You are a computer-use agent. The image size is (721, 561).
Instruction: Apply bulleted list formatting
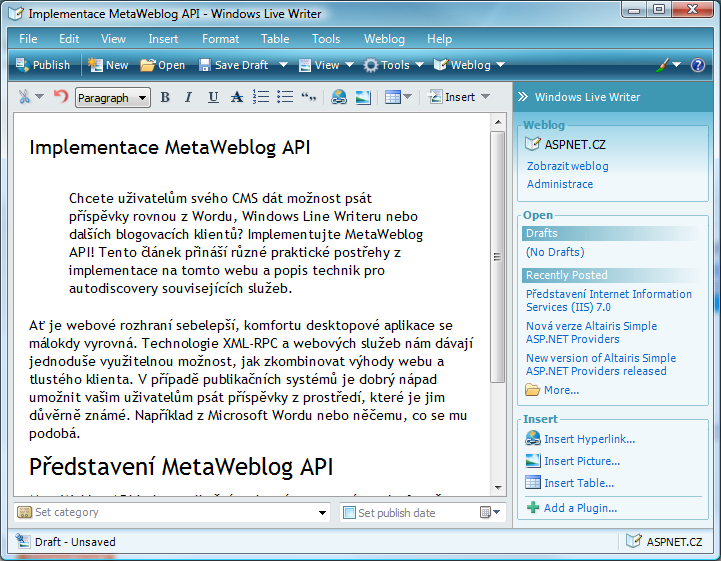pyautogui.click(x=285, y=97)
